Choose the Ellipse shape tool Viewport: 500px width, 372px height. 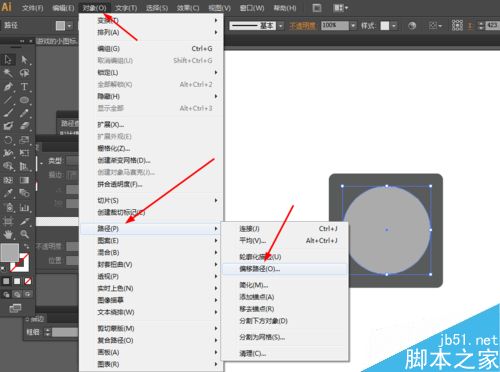coord(24,100)
